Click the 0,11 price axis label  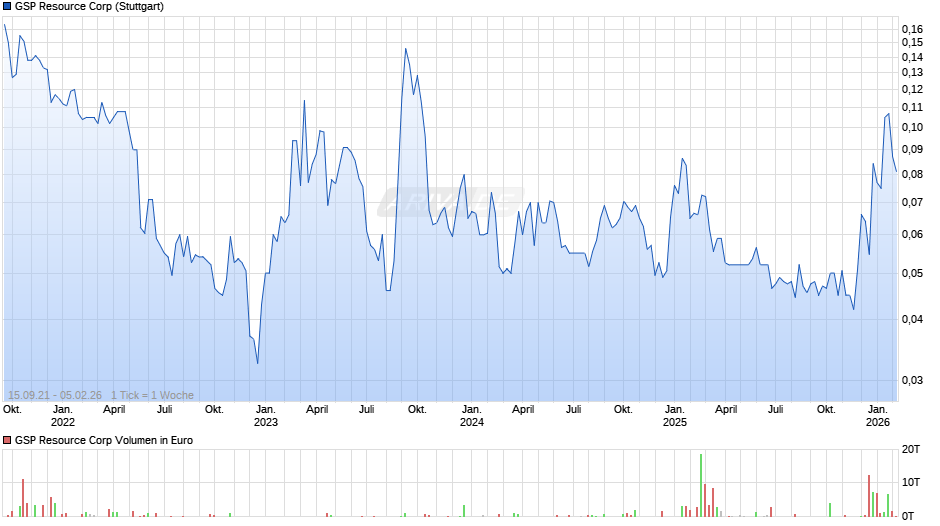pyautogui.click(x=912, y=107)
